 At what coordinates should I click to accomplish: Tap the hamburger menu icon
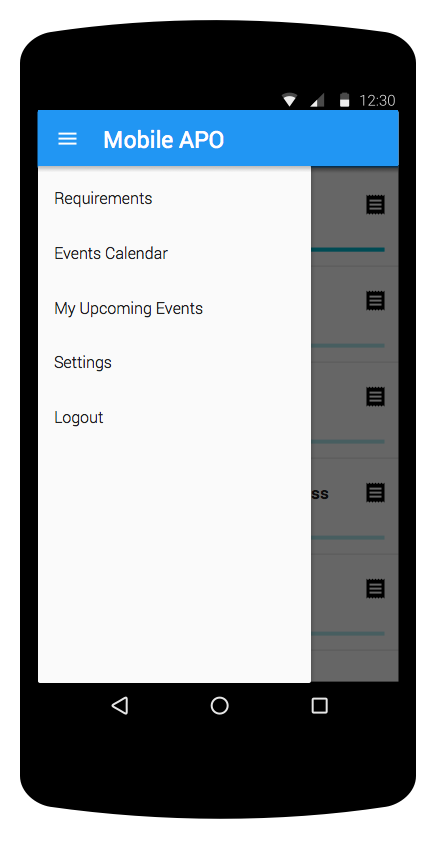(67, 139)
